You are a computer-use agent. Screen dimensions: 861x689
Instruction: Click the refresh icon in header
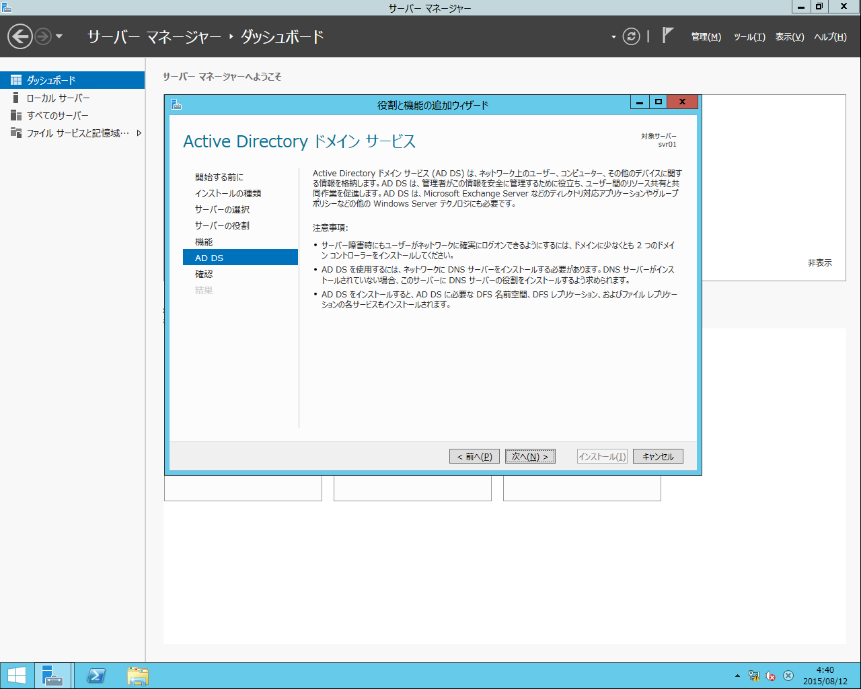pos(631,37)
